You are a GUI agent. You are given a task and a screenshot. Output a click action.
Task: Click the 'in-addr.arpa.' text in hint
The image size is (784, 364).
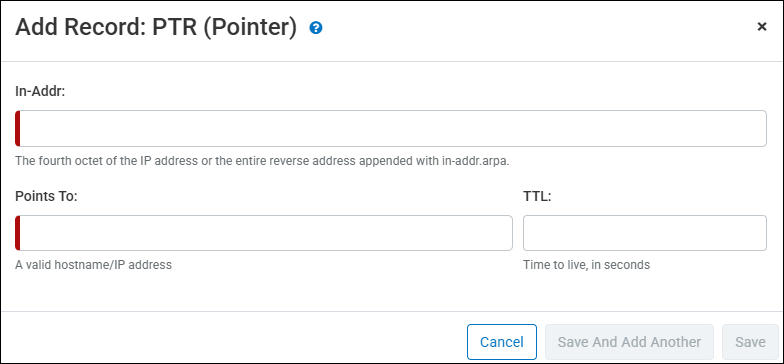(476, 162)
